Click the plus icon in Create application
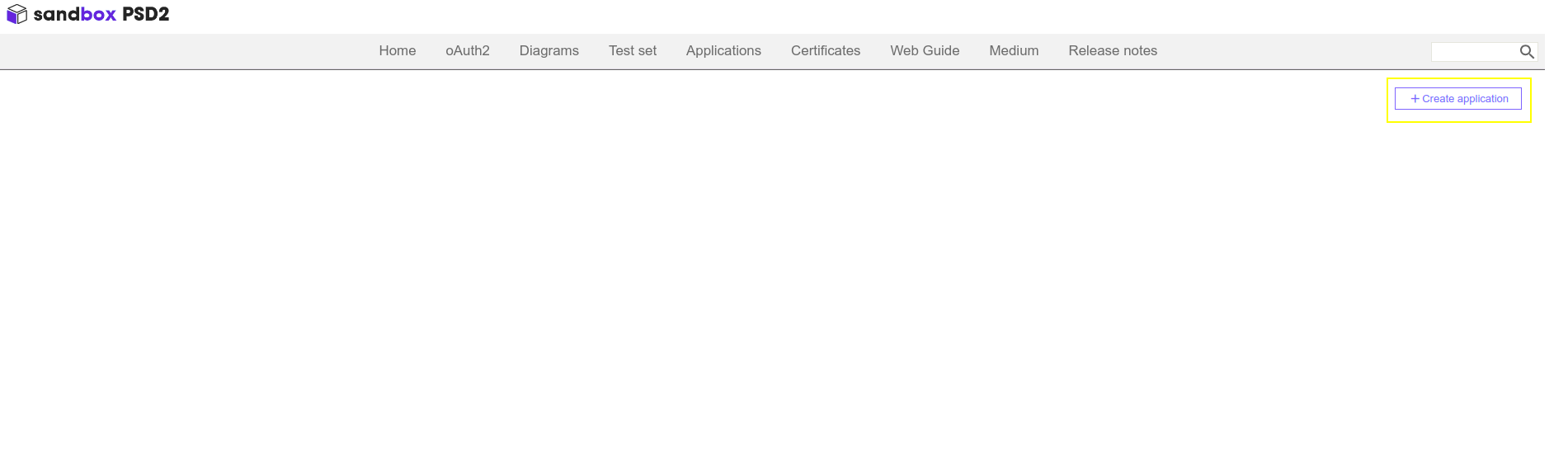 (x=1415, y=99)
